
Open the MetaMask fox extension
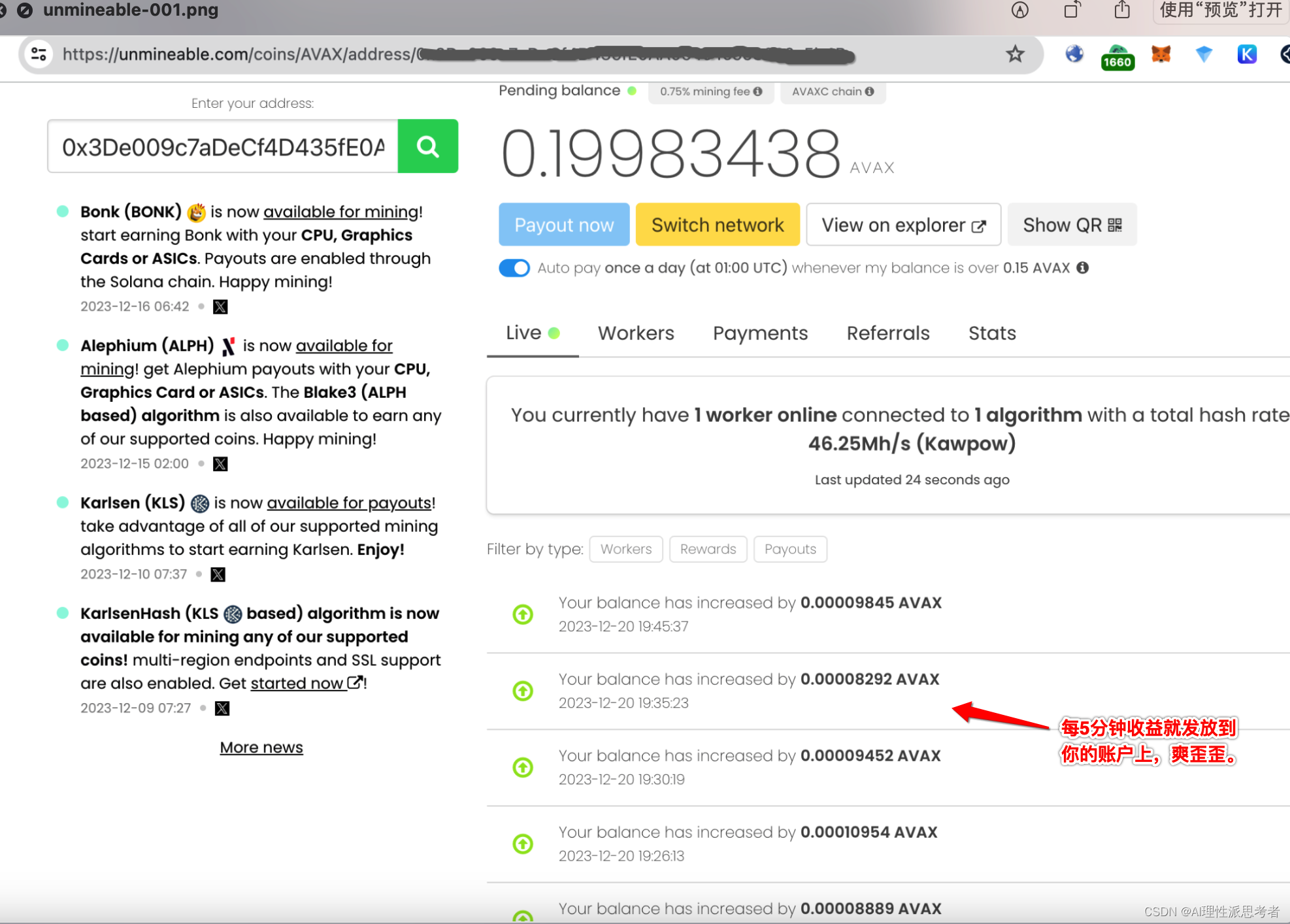[1161, 54]
